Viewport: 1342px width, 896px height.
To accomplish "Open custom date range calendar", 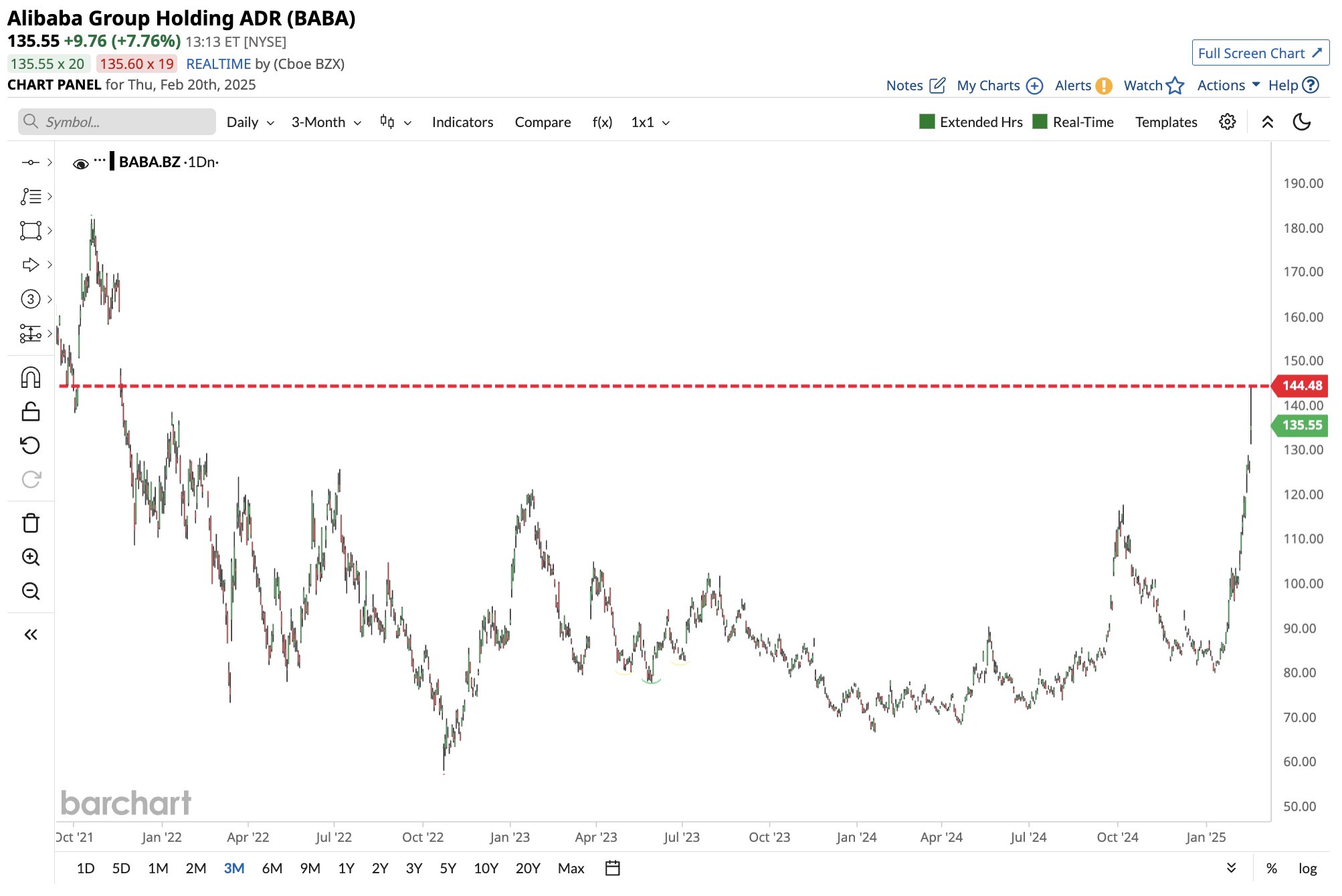I will coord(612,868).
